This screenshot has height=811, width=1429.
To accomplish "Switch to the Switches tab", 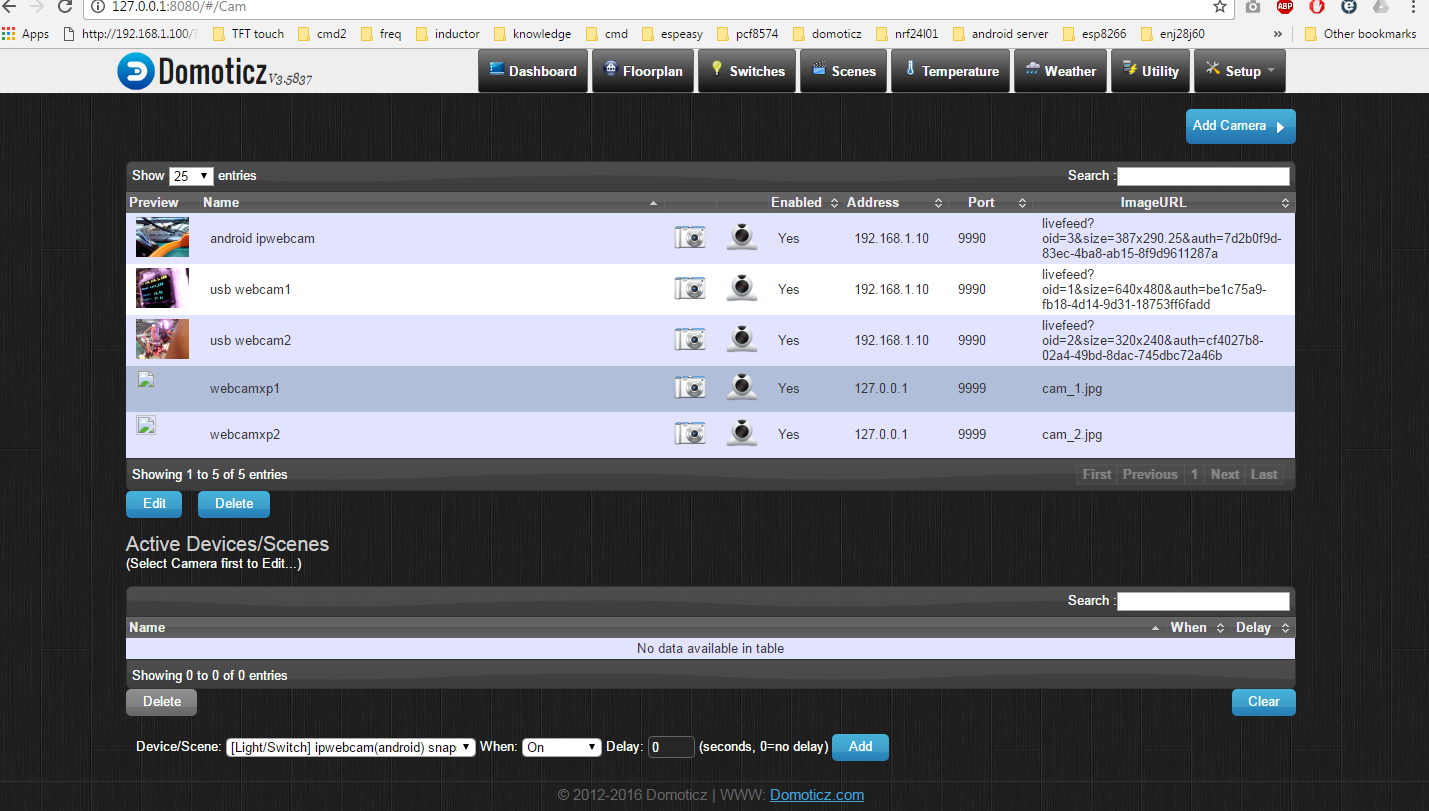I will (747, 71).
